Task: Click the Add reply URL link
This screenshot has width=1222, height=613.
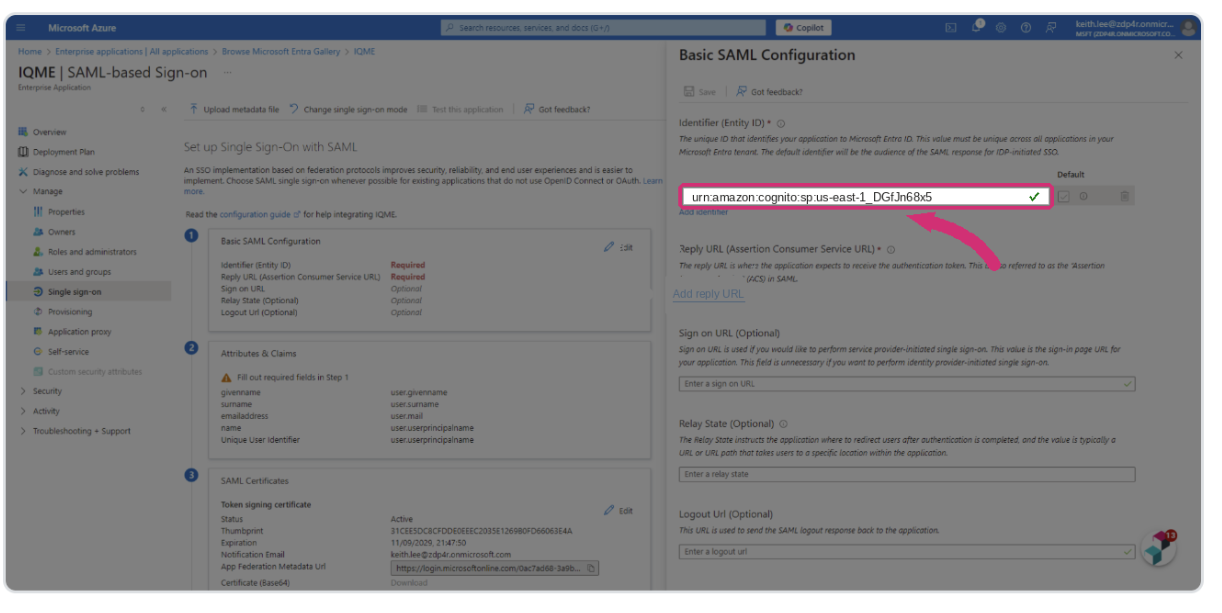Action: [708, 294]
